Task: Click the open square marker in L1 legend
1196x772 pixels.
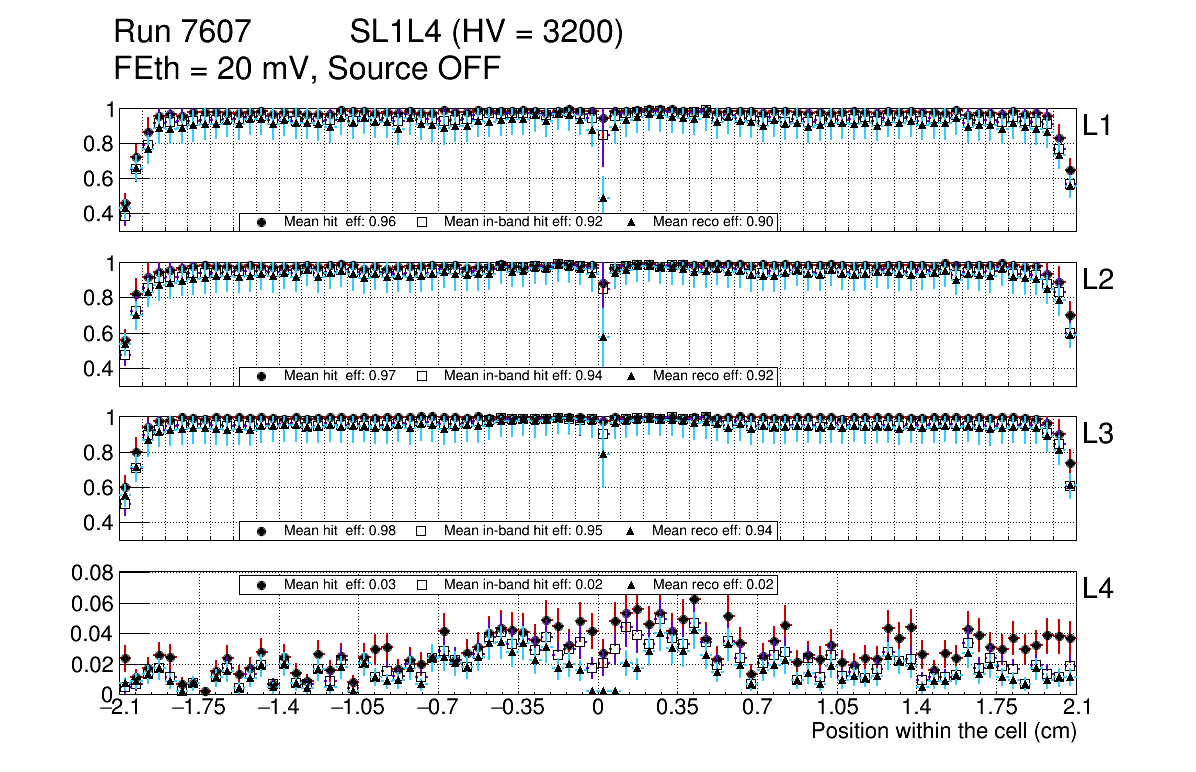Action: pyautogui.click(x=422, y=222)
